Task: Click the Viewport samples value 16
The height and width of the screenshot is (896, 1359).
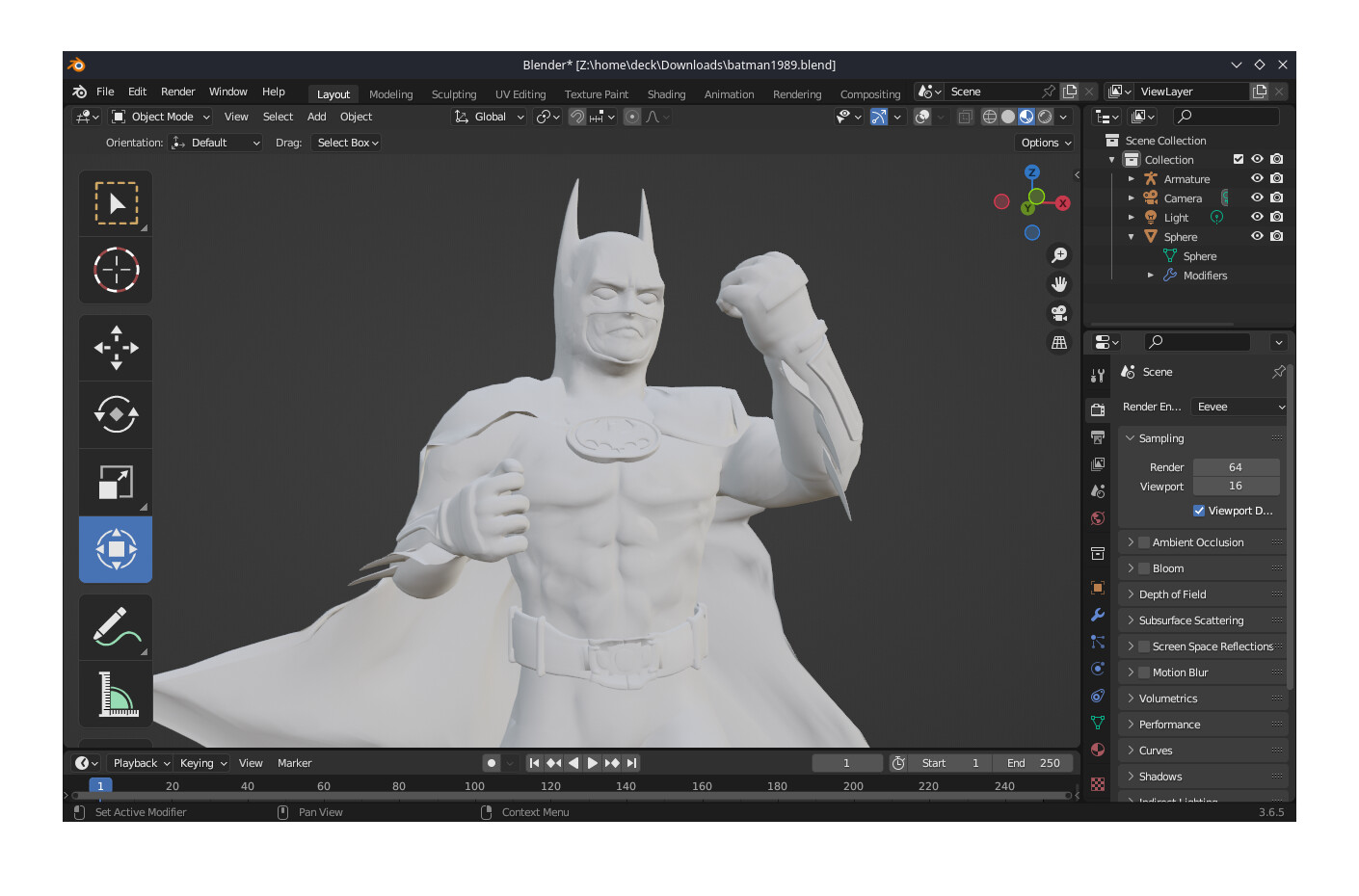Action: 1236,487
